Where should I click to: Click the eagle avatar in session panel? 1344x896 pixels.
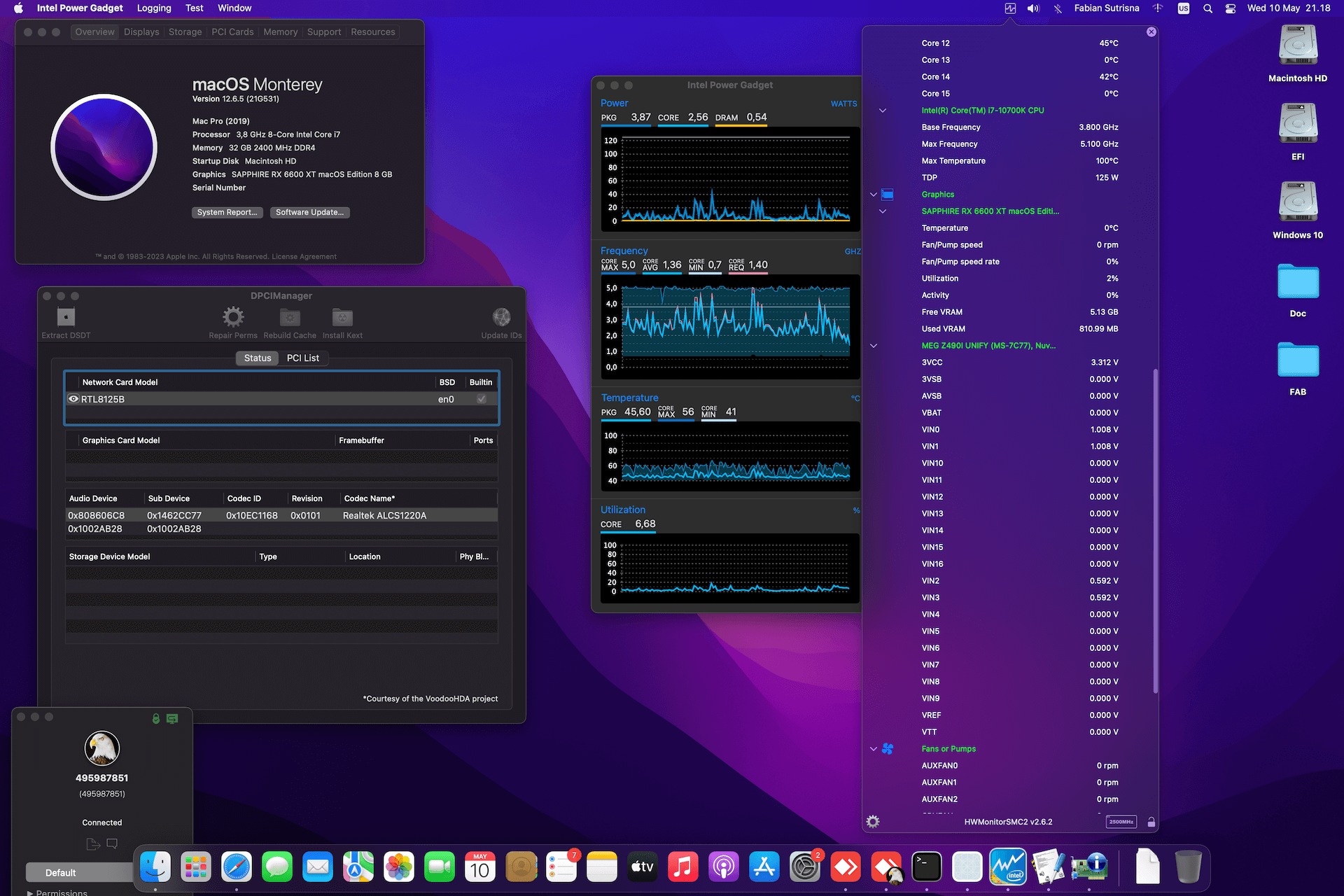102,748
